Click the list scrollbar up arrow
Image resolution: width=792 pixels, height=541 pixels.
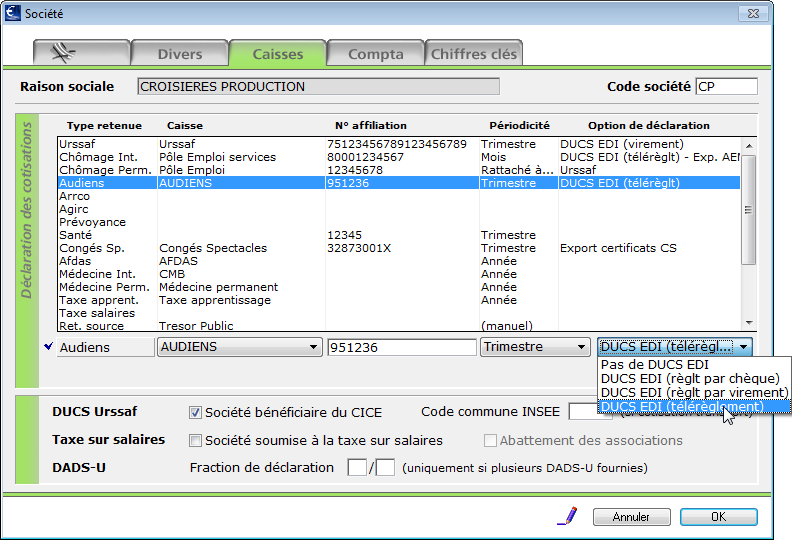[749, 145]
